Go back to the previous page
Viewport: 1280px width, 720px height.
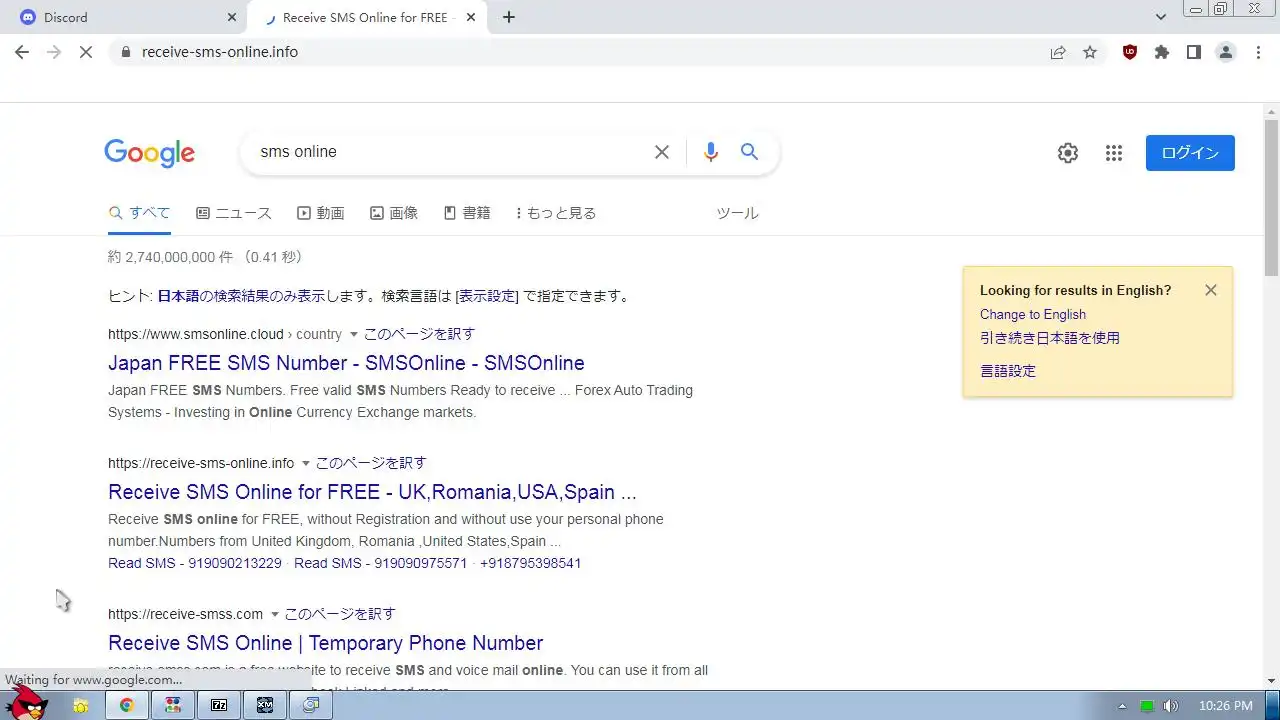(x=22, y=52)
